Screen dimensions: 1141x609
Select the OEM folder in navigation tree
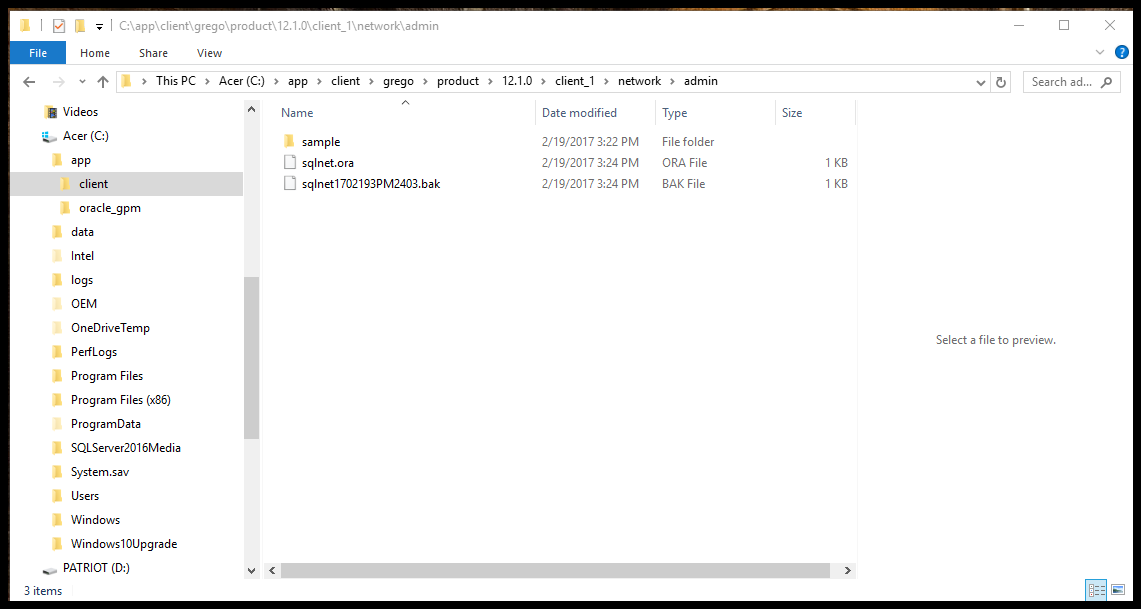(84, 304)
